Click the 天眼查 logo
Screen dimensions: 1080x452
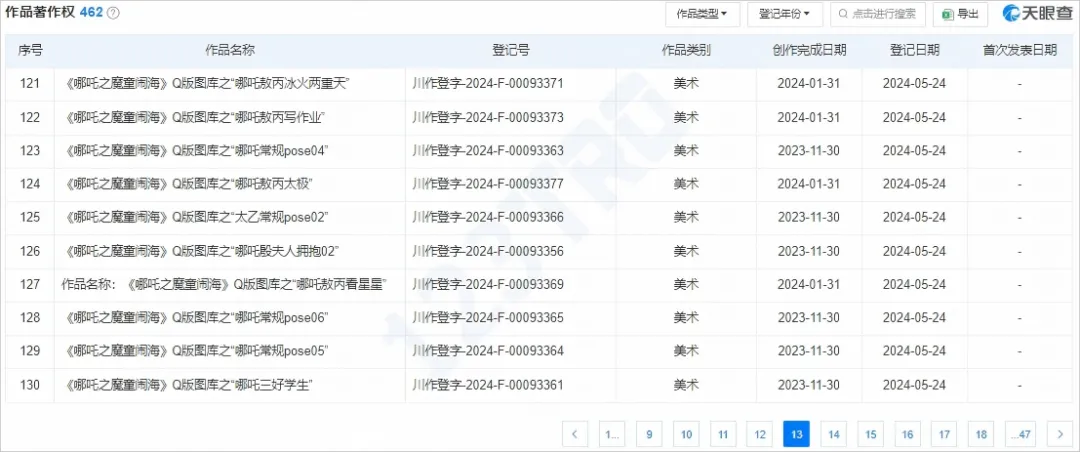point(1037,13)
